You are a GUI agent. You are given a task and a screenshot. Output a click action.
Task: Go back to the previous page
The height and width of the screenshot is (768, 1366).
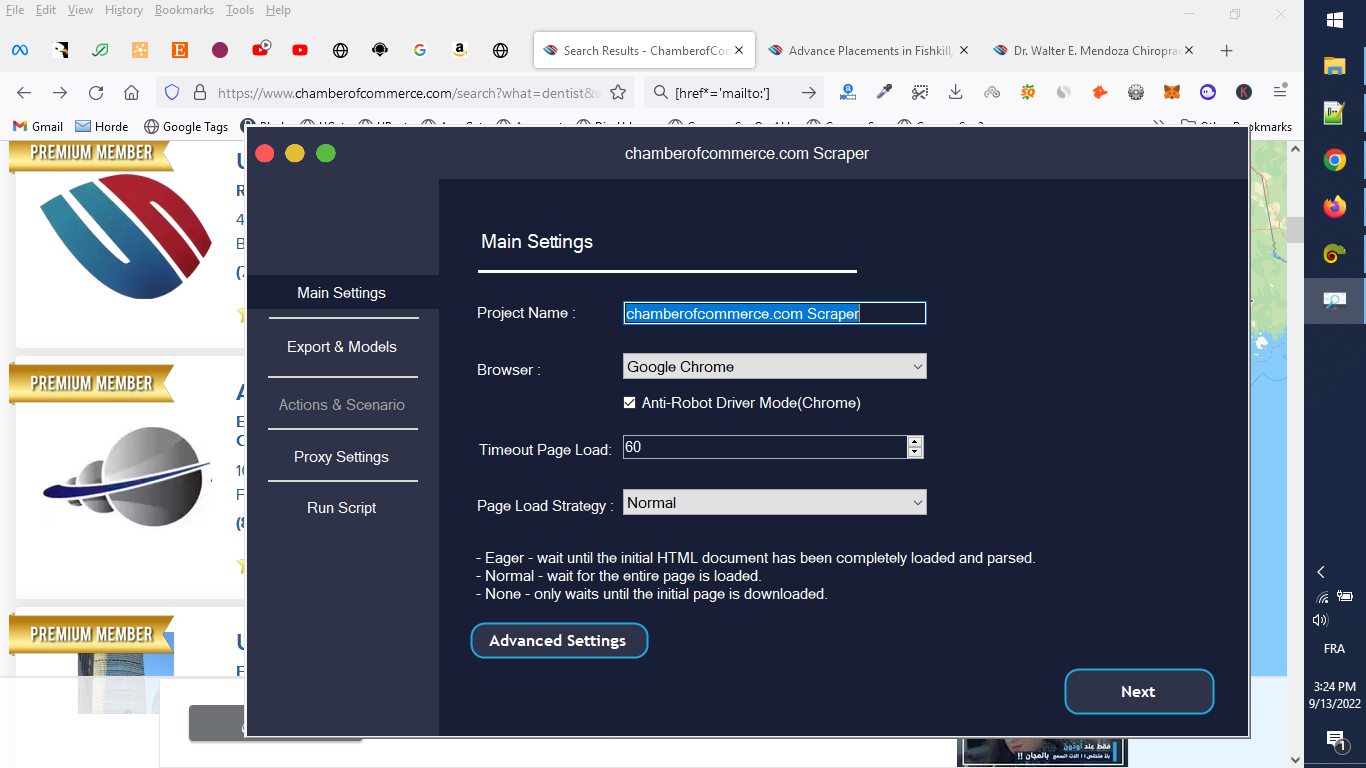pos(24,93)
